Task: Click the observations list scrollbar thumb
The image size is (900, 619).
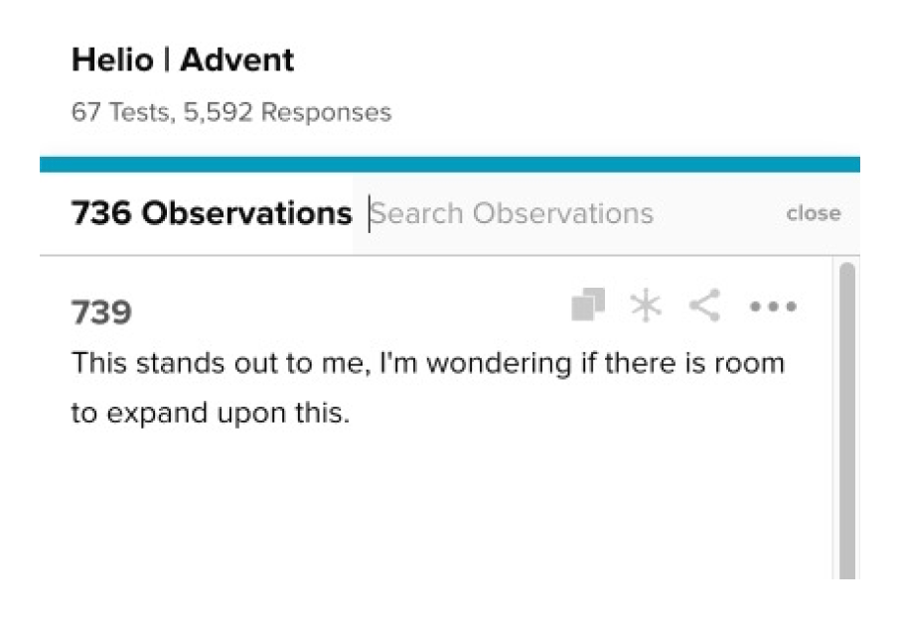Action: tap(847, 420)
